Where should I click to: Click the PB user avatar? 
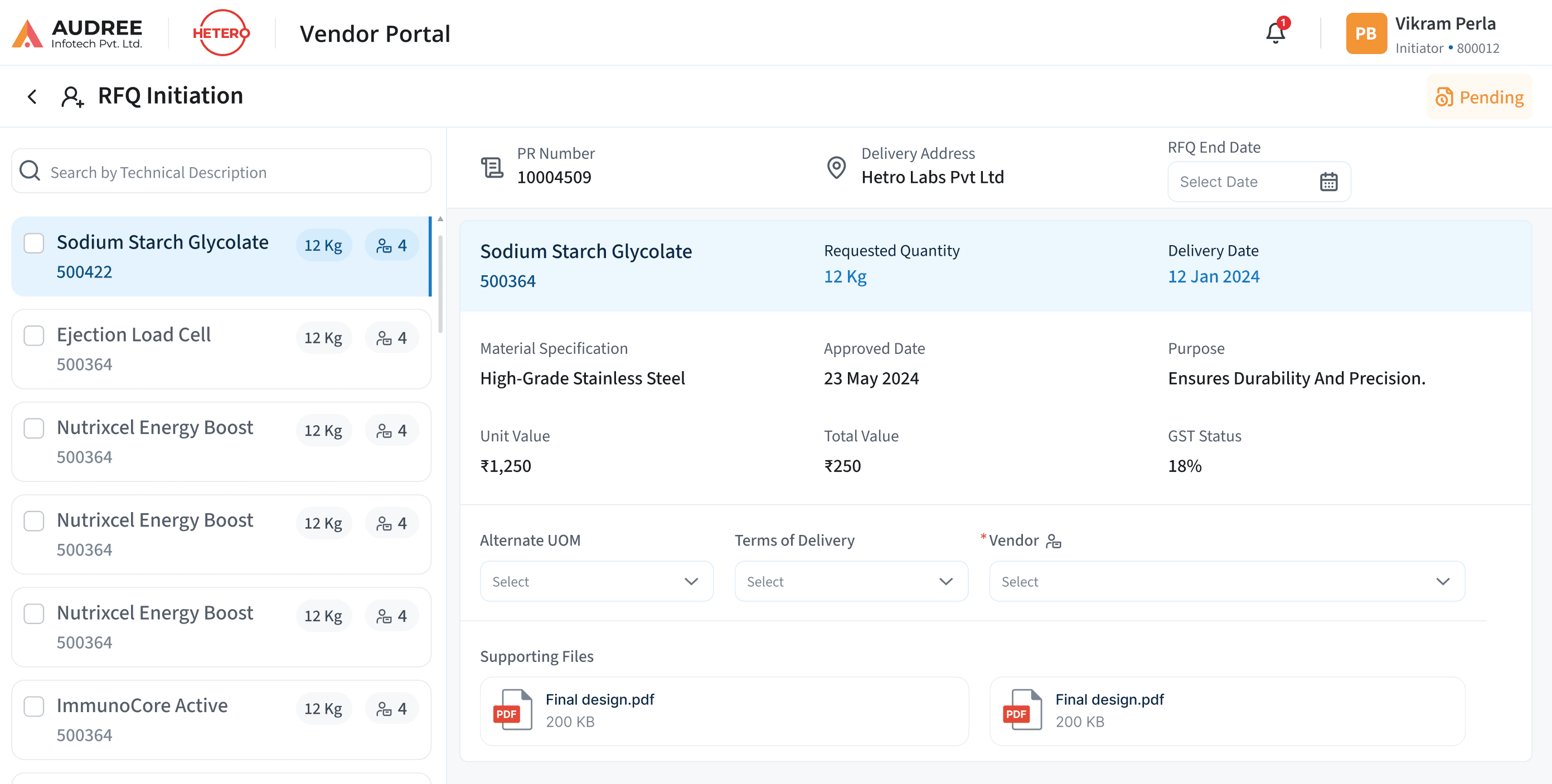click(x=1365, y=33)
